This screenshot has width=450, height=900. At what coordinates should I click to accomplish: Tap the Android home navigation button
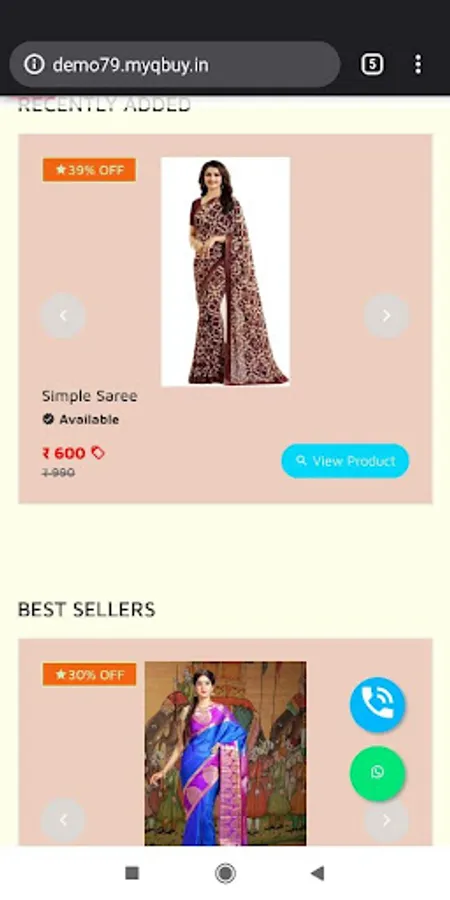pos(225,873)
